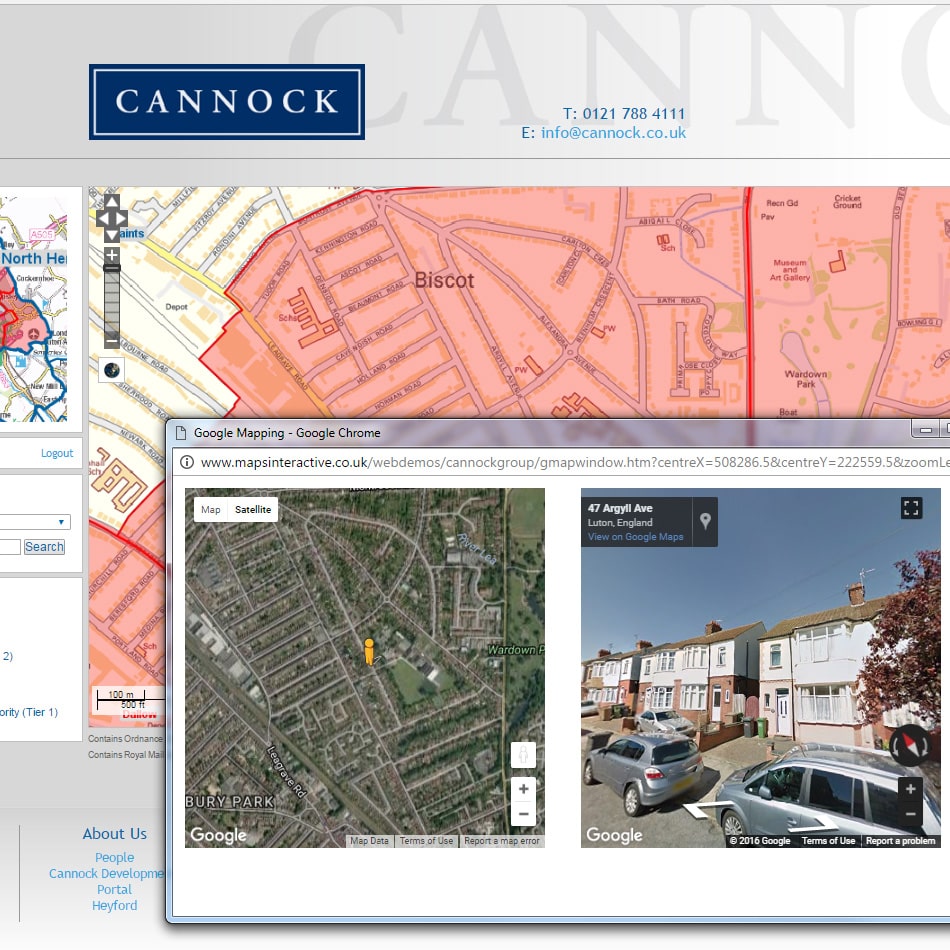Image resolution: width=950 pixels, height=950 pixels.
Task: Click the pan right arrow on map
Action: (122, 219)
